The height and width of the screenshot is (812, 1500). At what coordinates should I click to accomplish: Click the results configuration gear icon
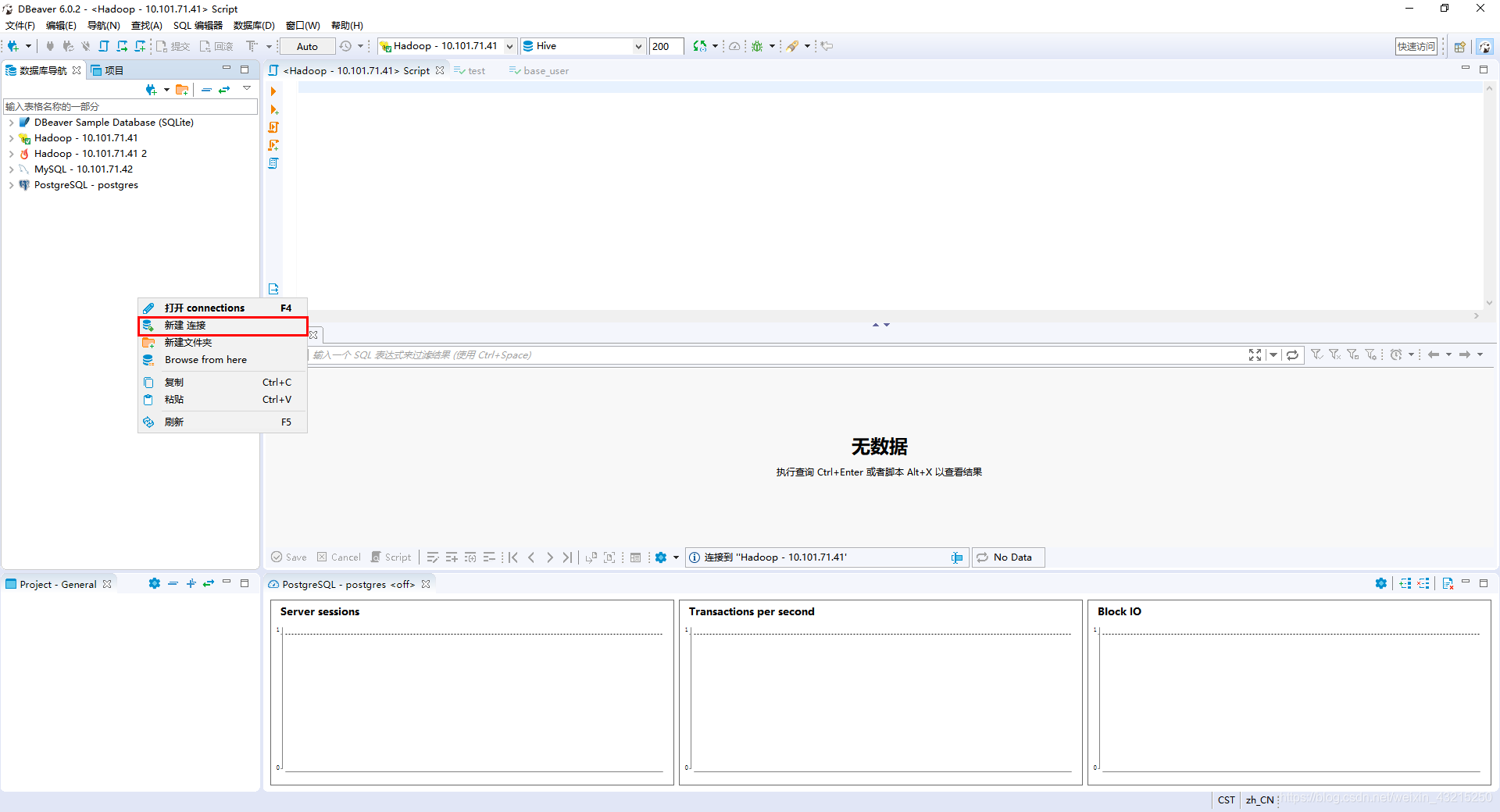click(661, 557)
